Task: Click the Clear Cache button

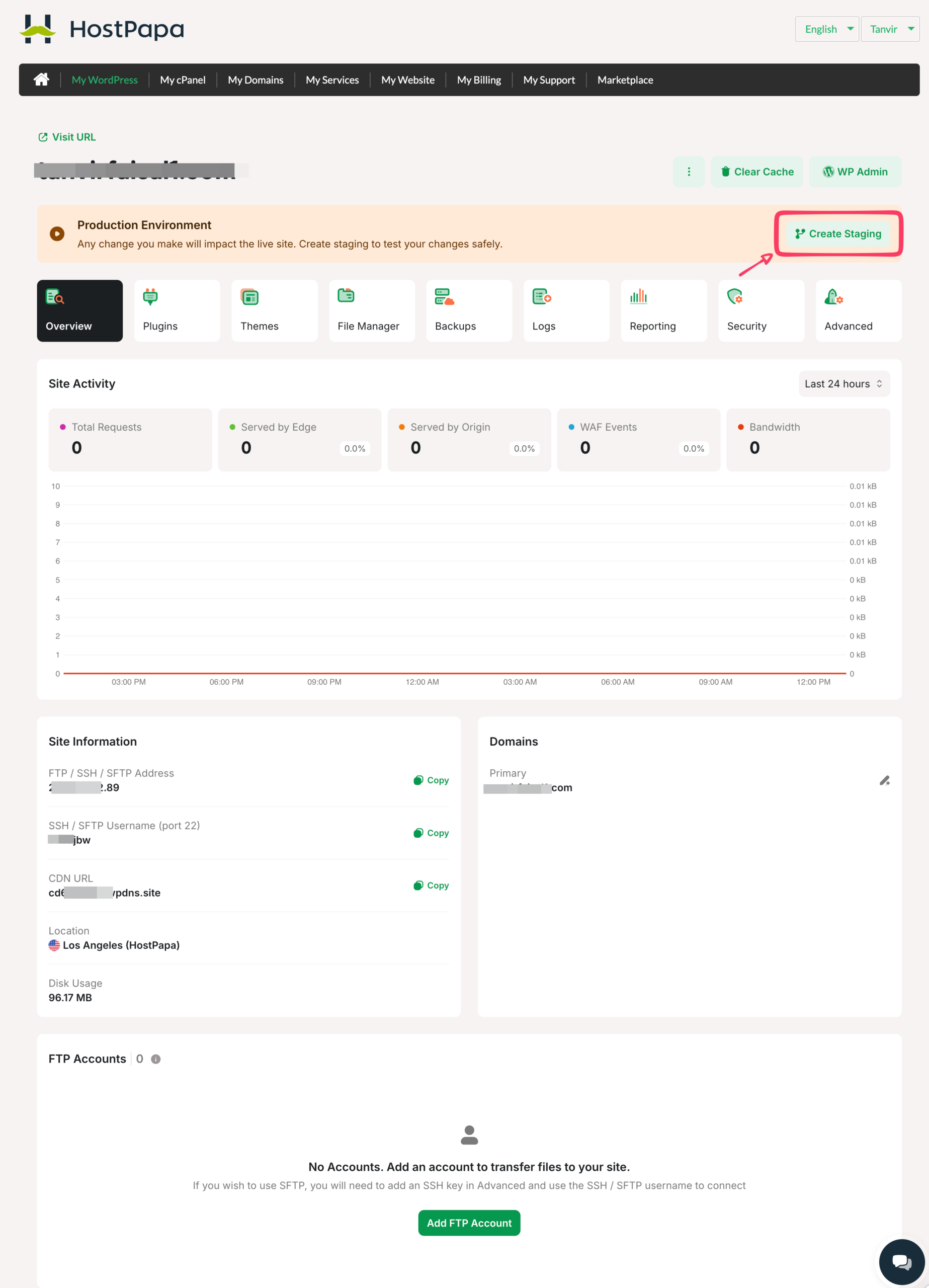Action: (x=757, y=172)
